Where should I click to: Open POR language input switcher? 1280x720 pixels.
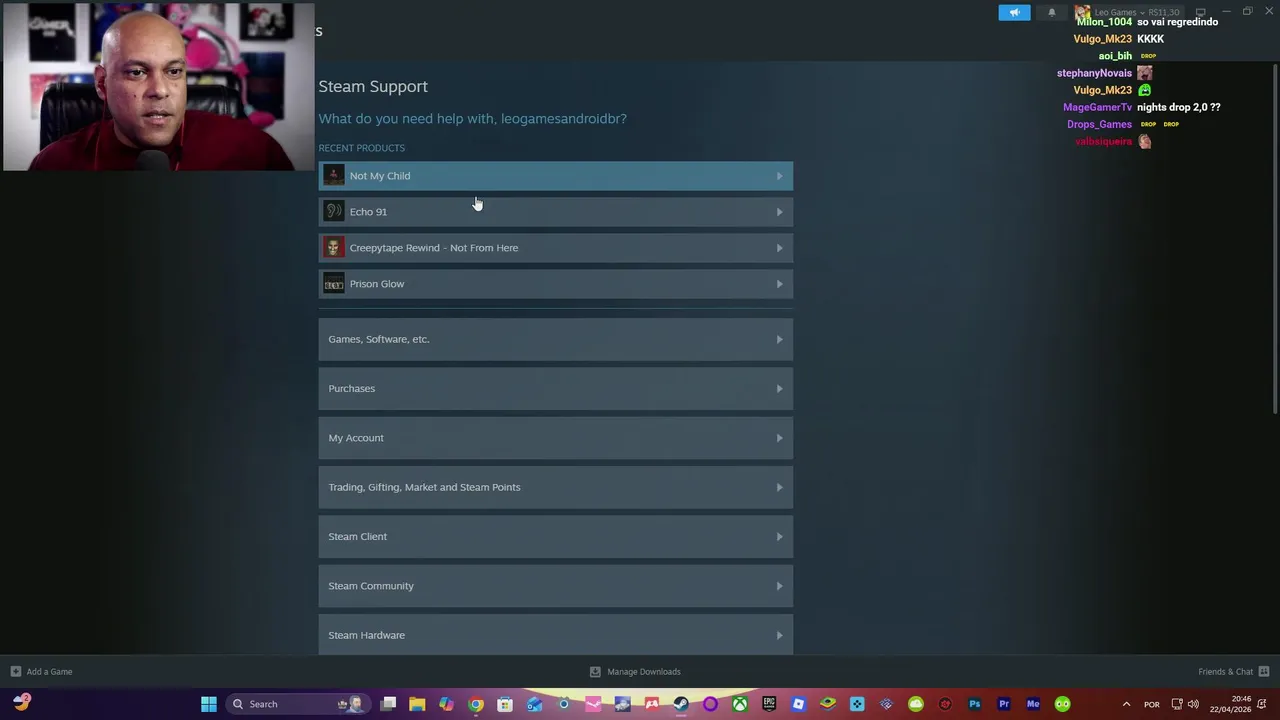tap(1152, 704)
